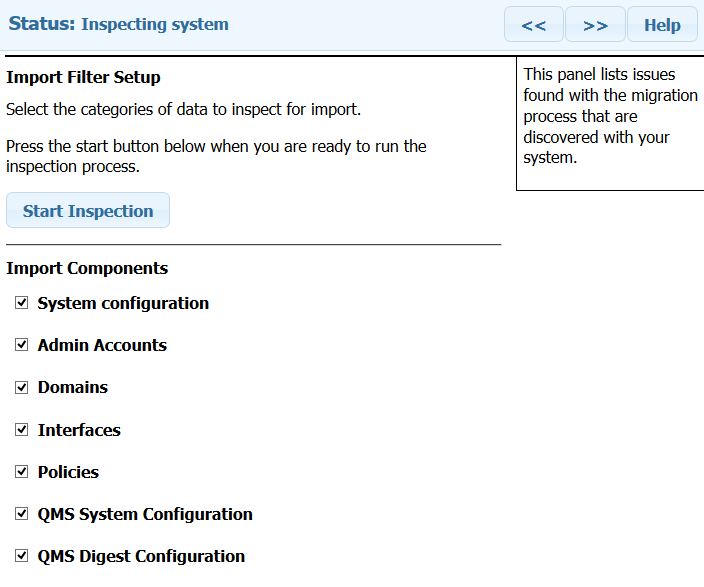Open the Help page

click(x=662, y=25)
